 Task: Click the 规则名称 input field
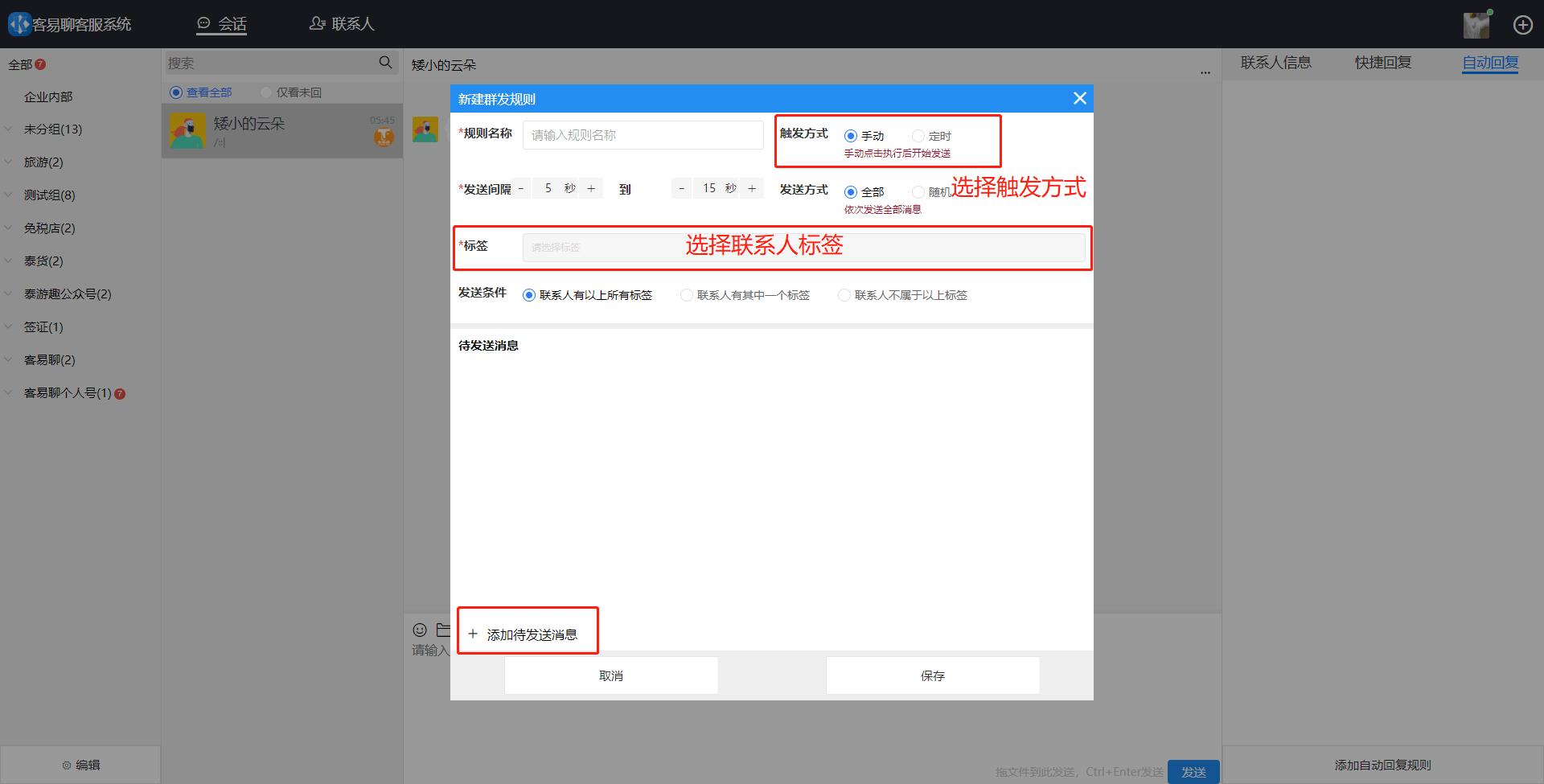pyautogui.click(x=642, y=134)
